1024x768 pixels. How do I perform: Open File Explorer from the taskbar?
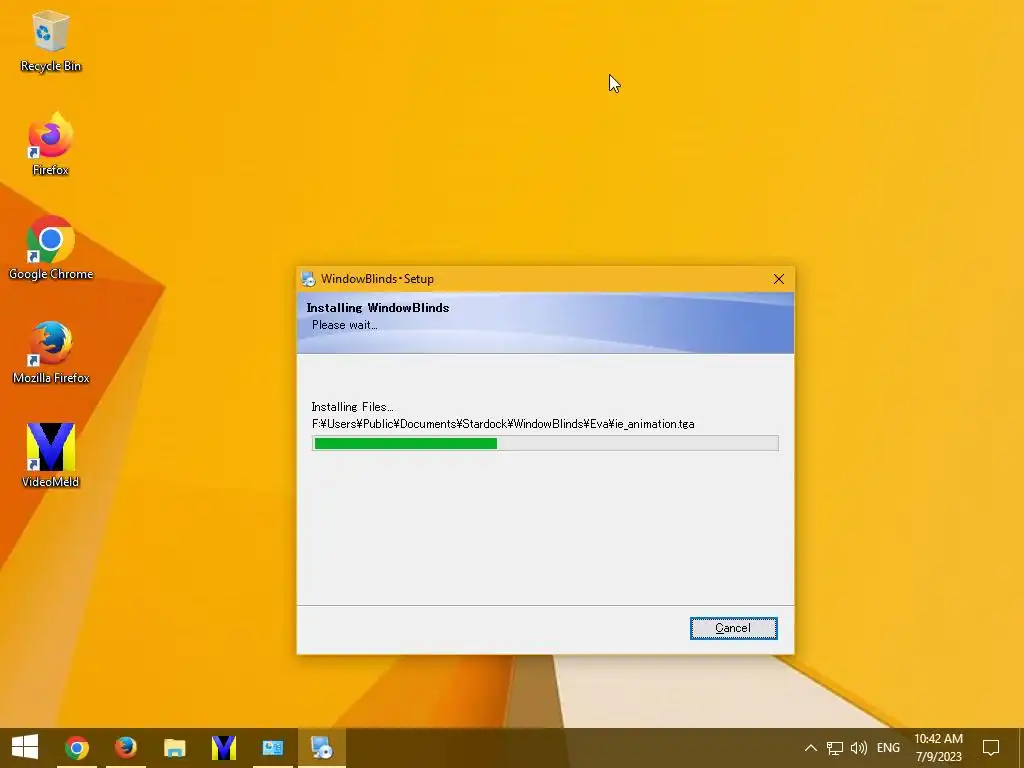tap(174, 748)
